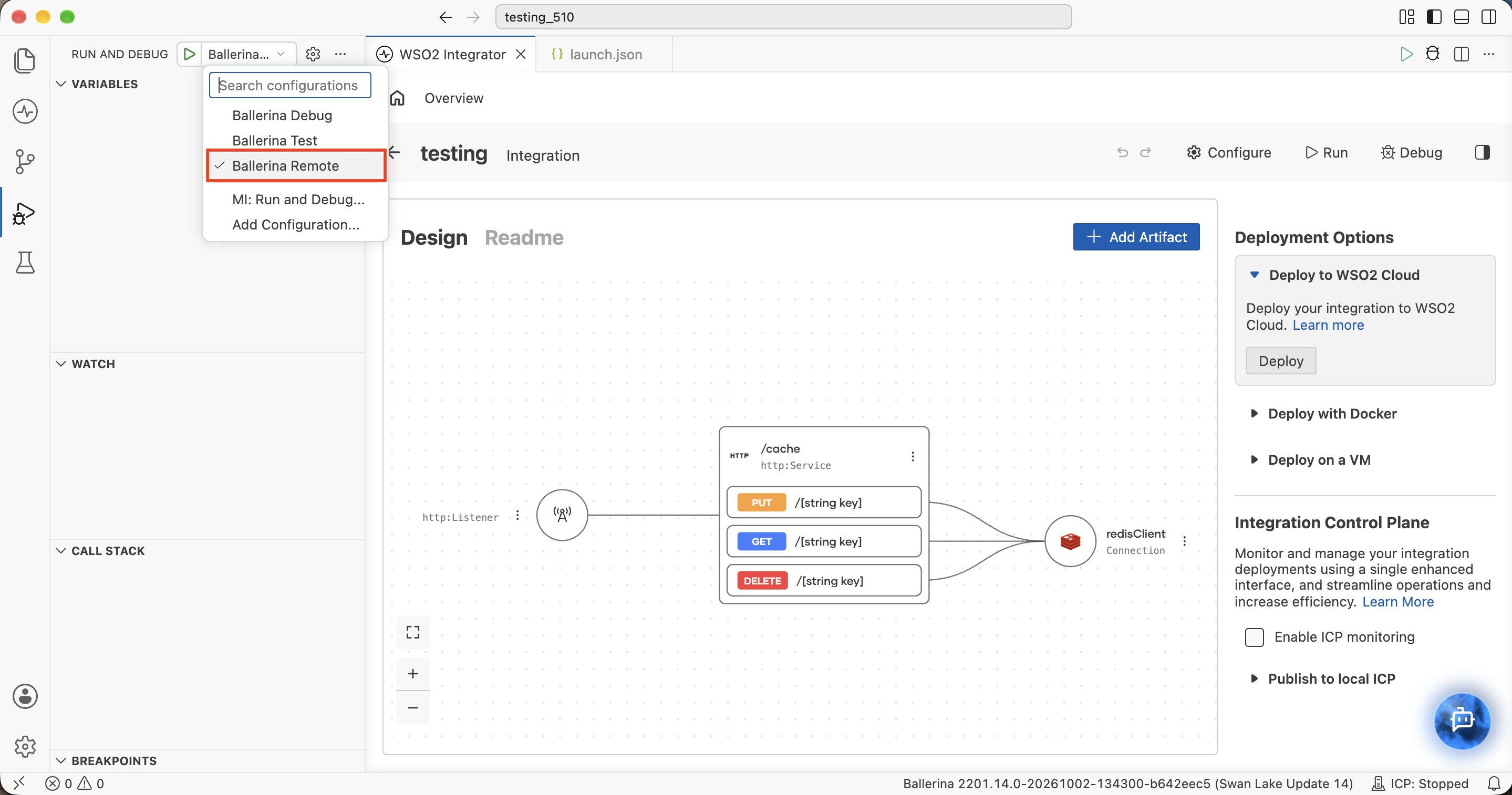Viewport: 1512px width, 795px height.
Task: Select Ballerina Test configuration
Action: pyautogui.click(x=296, y=140)
